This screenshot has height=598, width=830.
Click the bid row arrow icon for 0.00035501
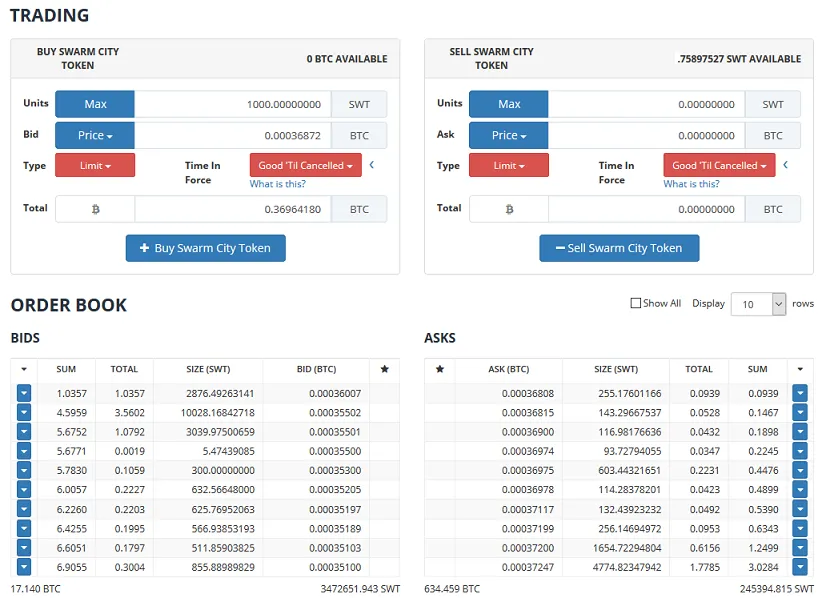(x=24, y=432)
